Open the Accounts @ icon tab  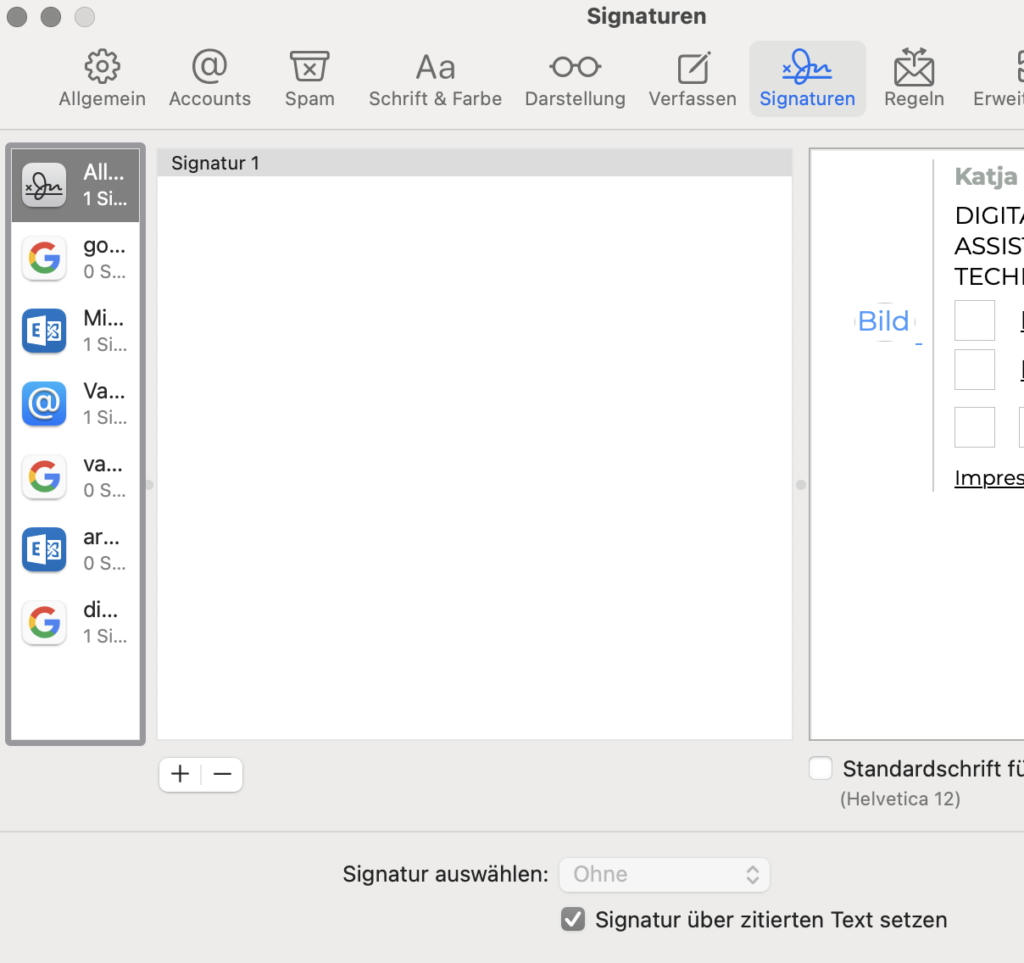coord(210,68)
